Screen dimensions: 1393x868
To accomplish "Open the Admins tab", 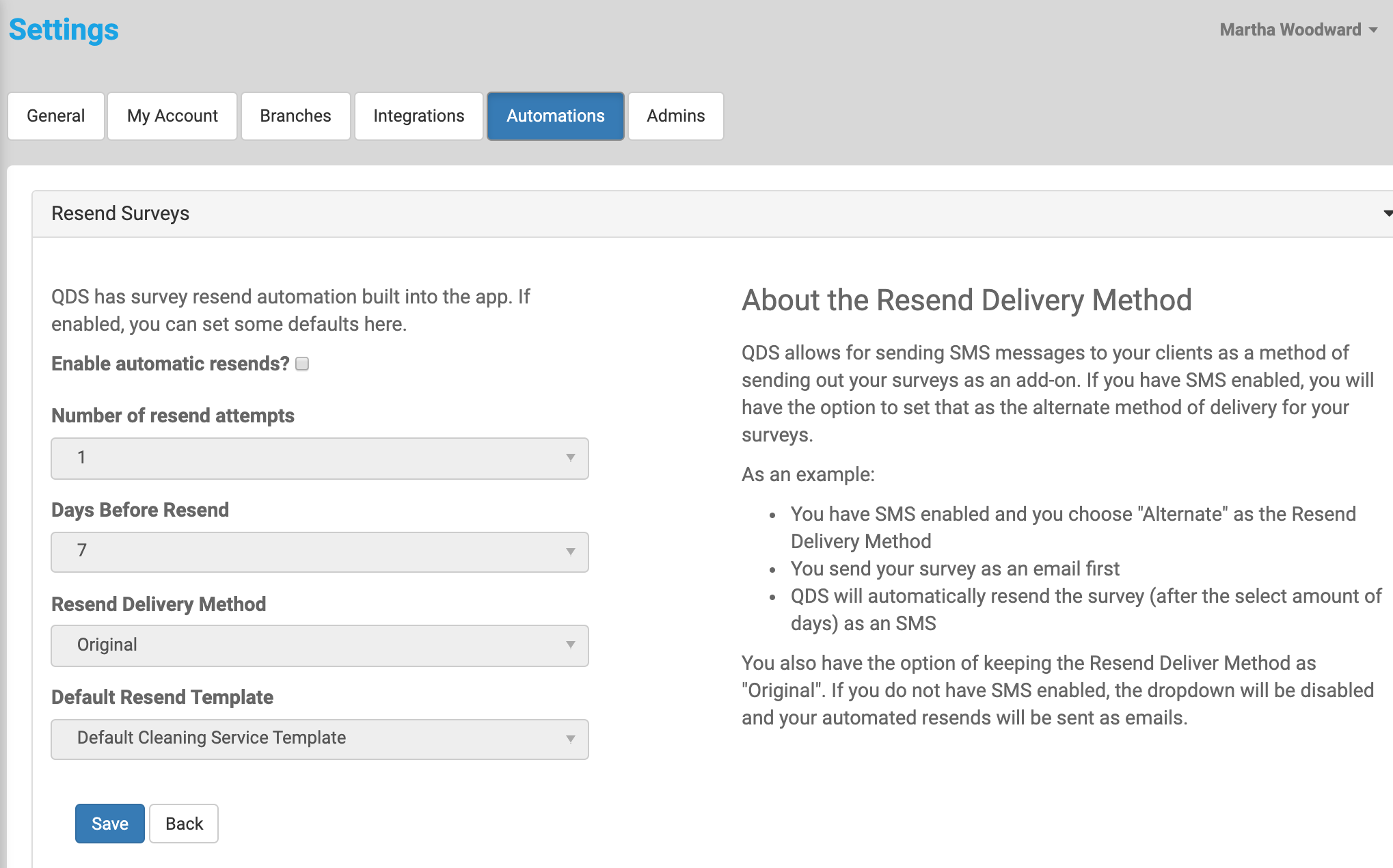I will [x=675, y=116].
